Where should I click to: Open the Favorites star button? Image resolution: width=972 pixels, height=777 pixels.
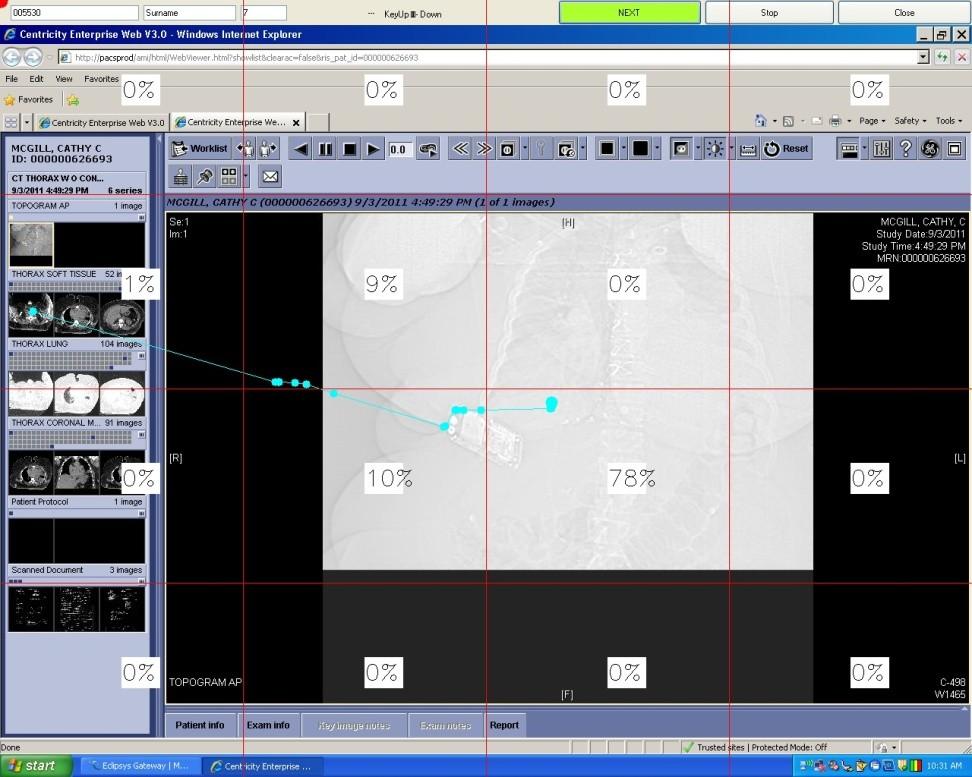(x=29, y=99)
